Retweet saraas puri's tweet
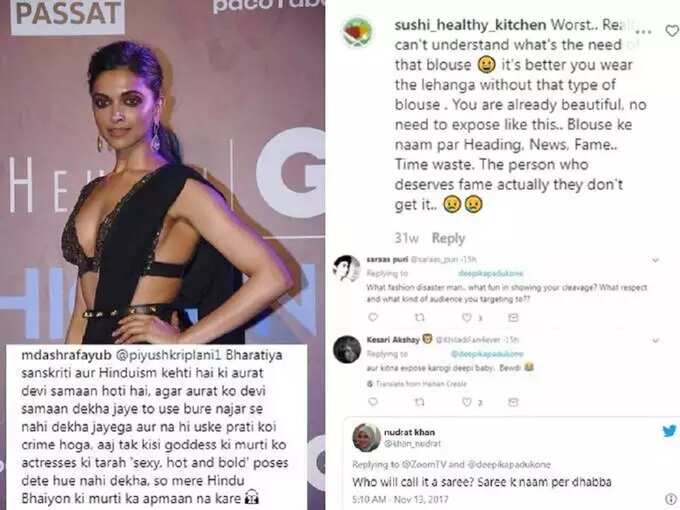Image resolution: width=680 pixels, height=510 pixels. point(419,317)
